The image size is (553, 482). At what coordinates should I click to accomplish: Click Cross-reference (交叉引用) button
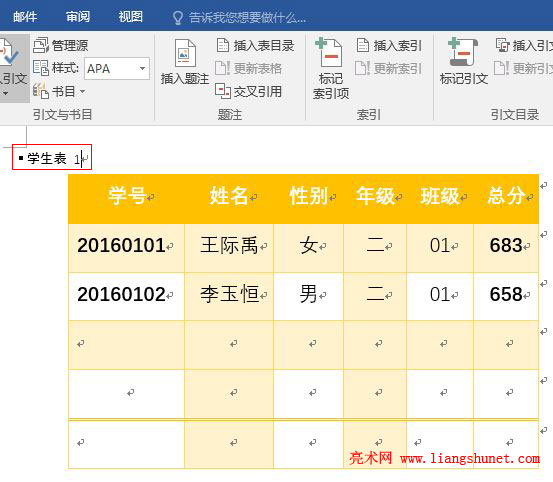249,91
